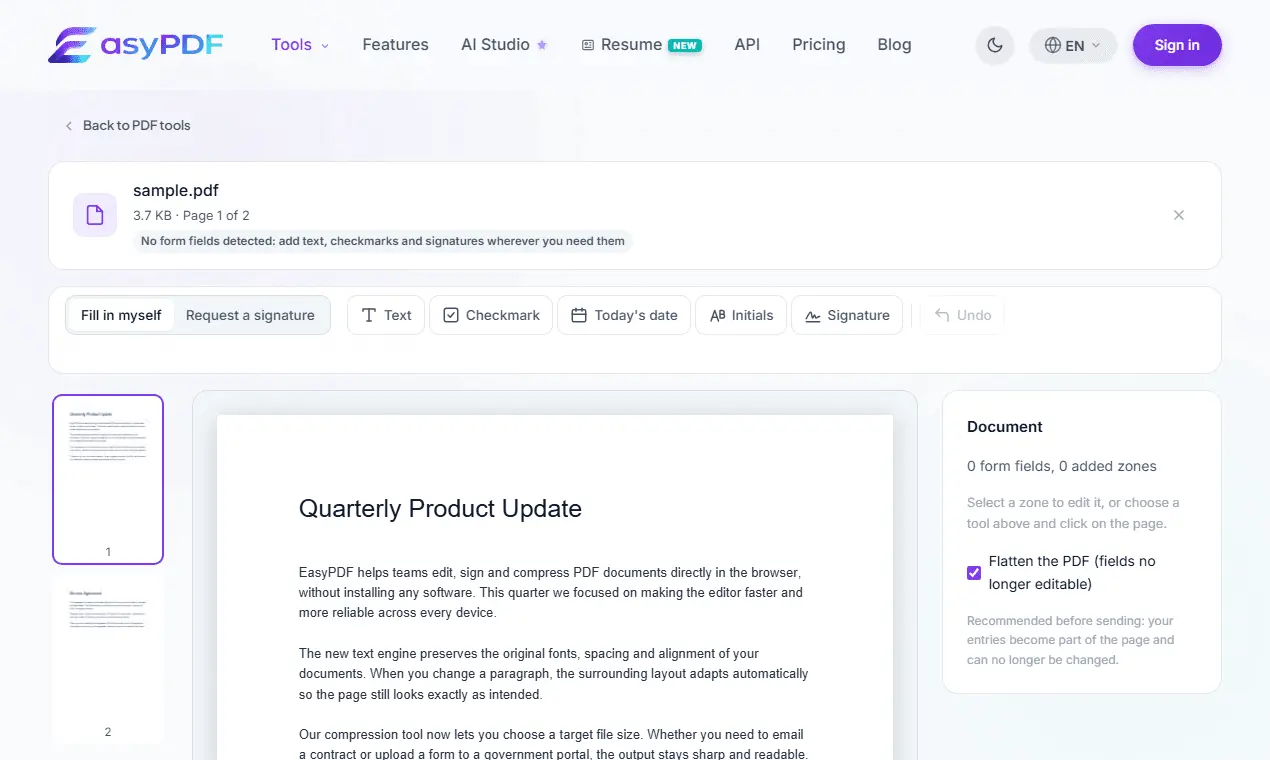Open AI Studio from the navigation

click(x=504, y=45)
